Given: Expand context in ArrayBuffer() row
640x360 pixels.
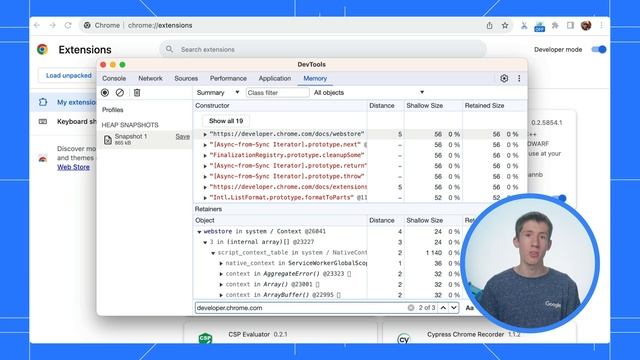Looking at the screenshot, I should 221,295.
